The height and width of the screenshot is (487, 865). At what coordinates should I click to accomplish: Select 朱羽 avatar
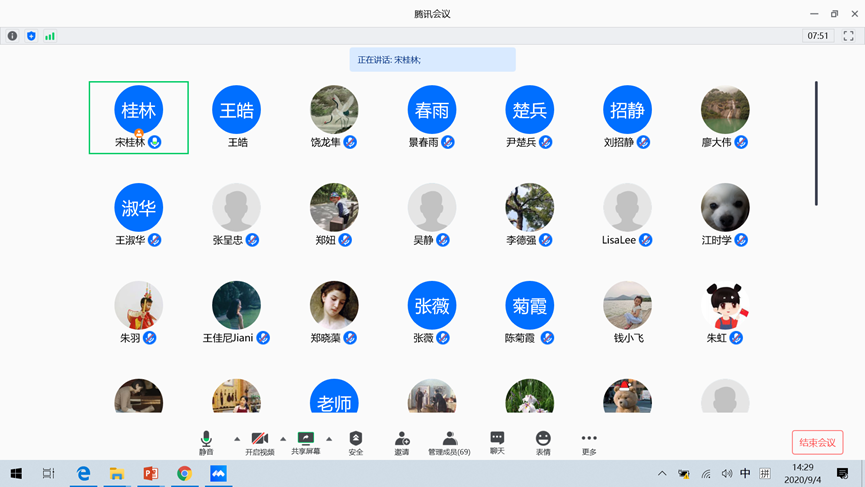(x=138, y=305)
